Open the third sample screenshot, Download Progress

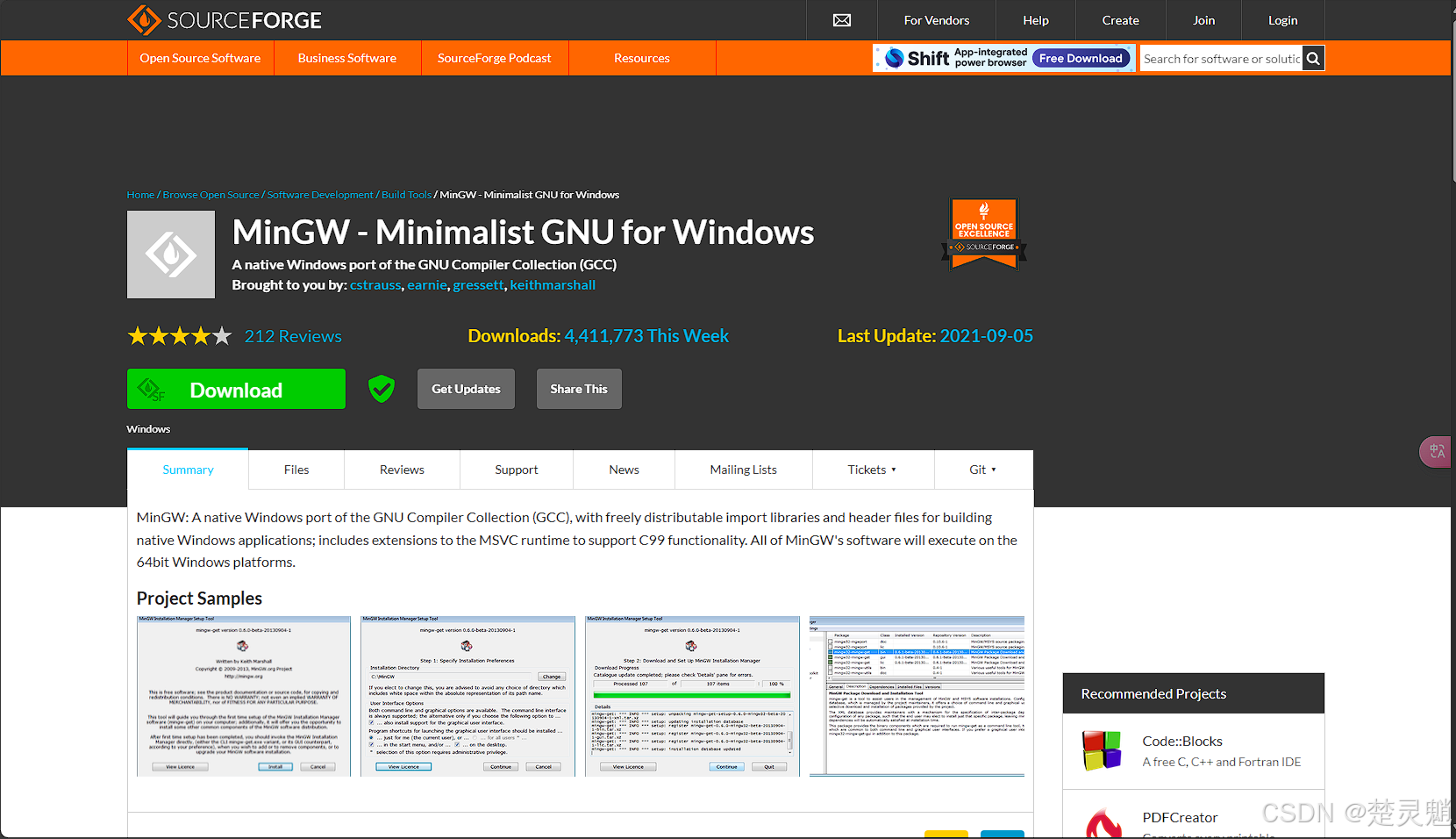pyautogui.click(x=692, y=696)
